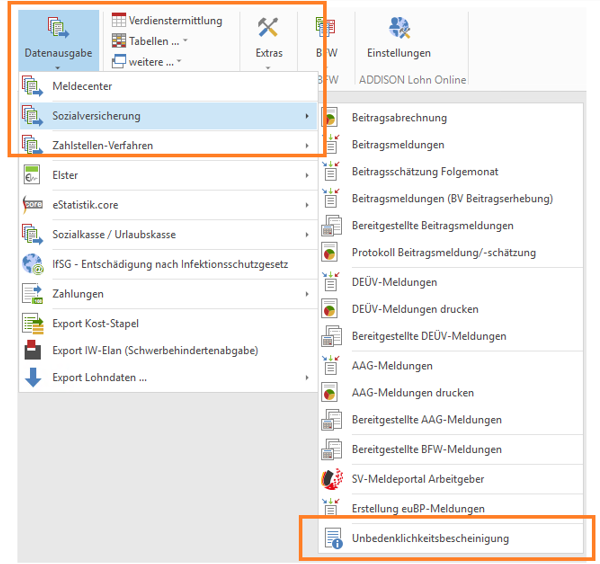The width and height of the screenshot is (600, 564).
Task: Click Protokoll Beitragsmeldung/-schätzung icon
Action: (330, 252)
